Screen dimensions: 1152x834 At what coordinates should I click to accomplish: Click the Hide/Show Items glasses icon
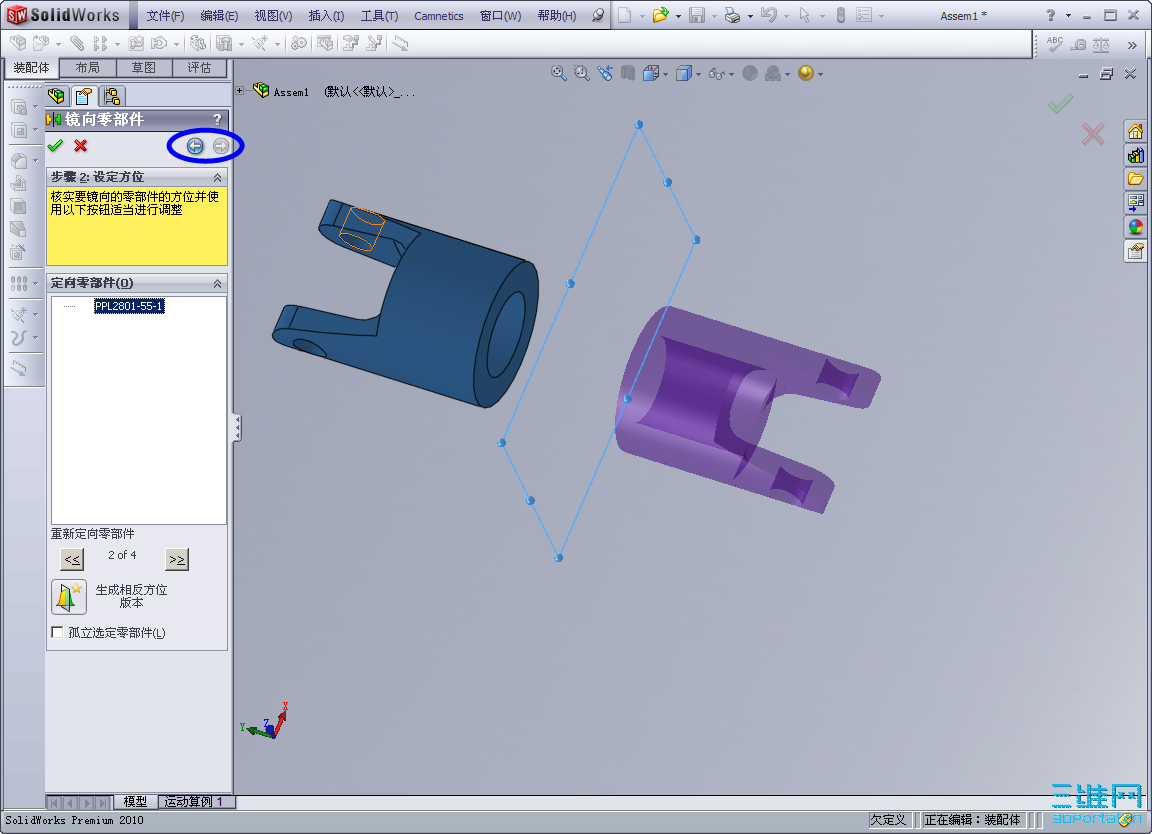click(x=716, y=73)
